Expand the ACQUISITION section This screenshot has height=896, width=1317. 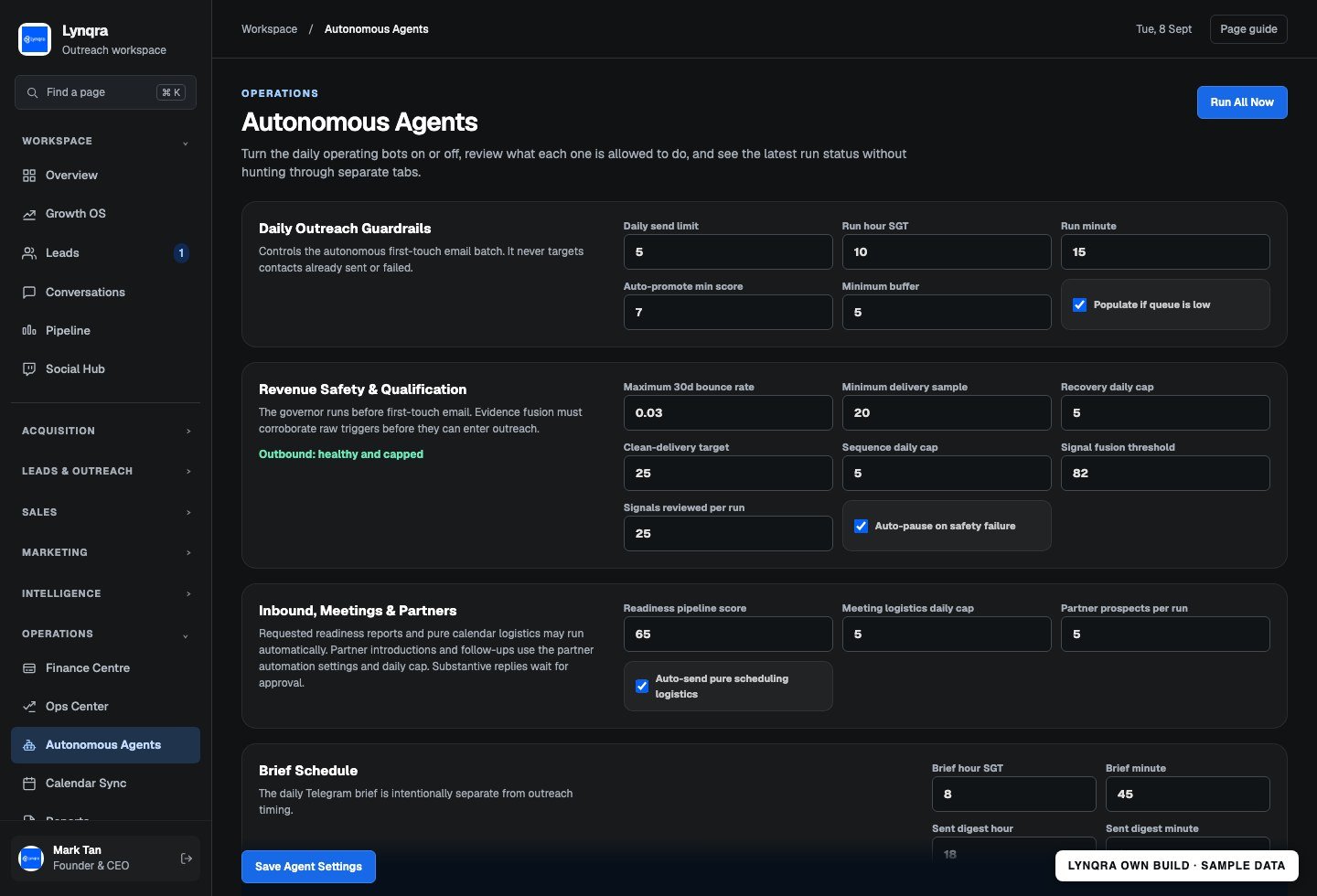point(105,432)
